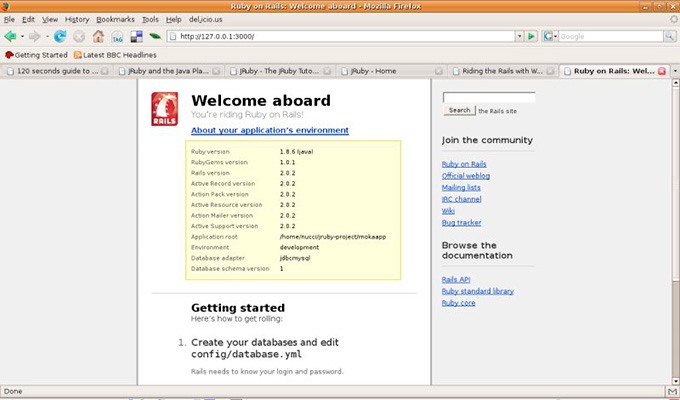Viewport: 680px width, 400px height.
Task: Close the Riding the Rails tab
Action: click(550, 71)
